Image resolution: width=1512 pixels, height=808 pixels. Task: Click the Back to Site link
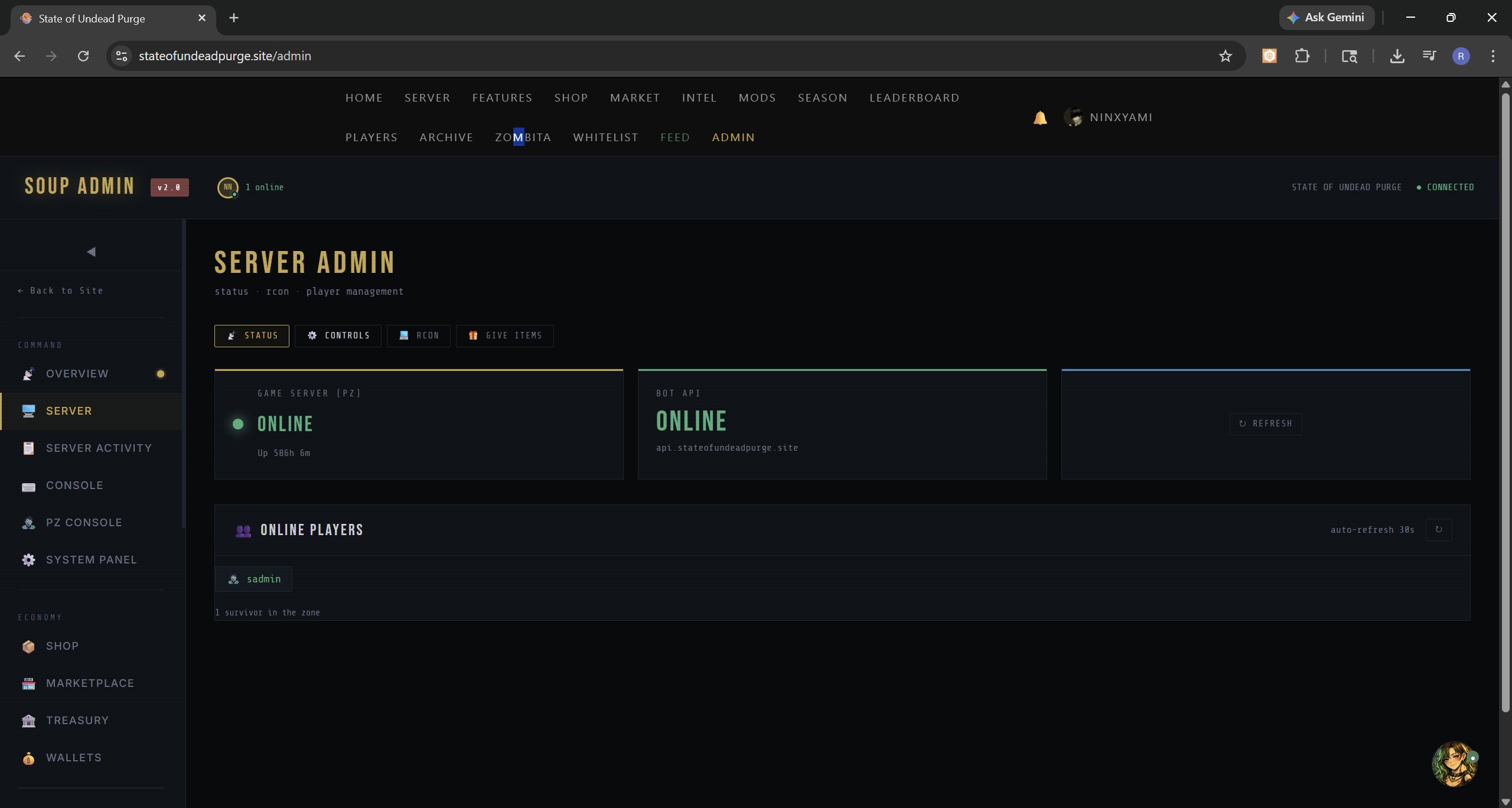click(x=60, y=291)
